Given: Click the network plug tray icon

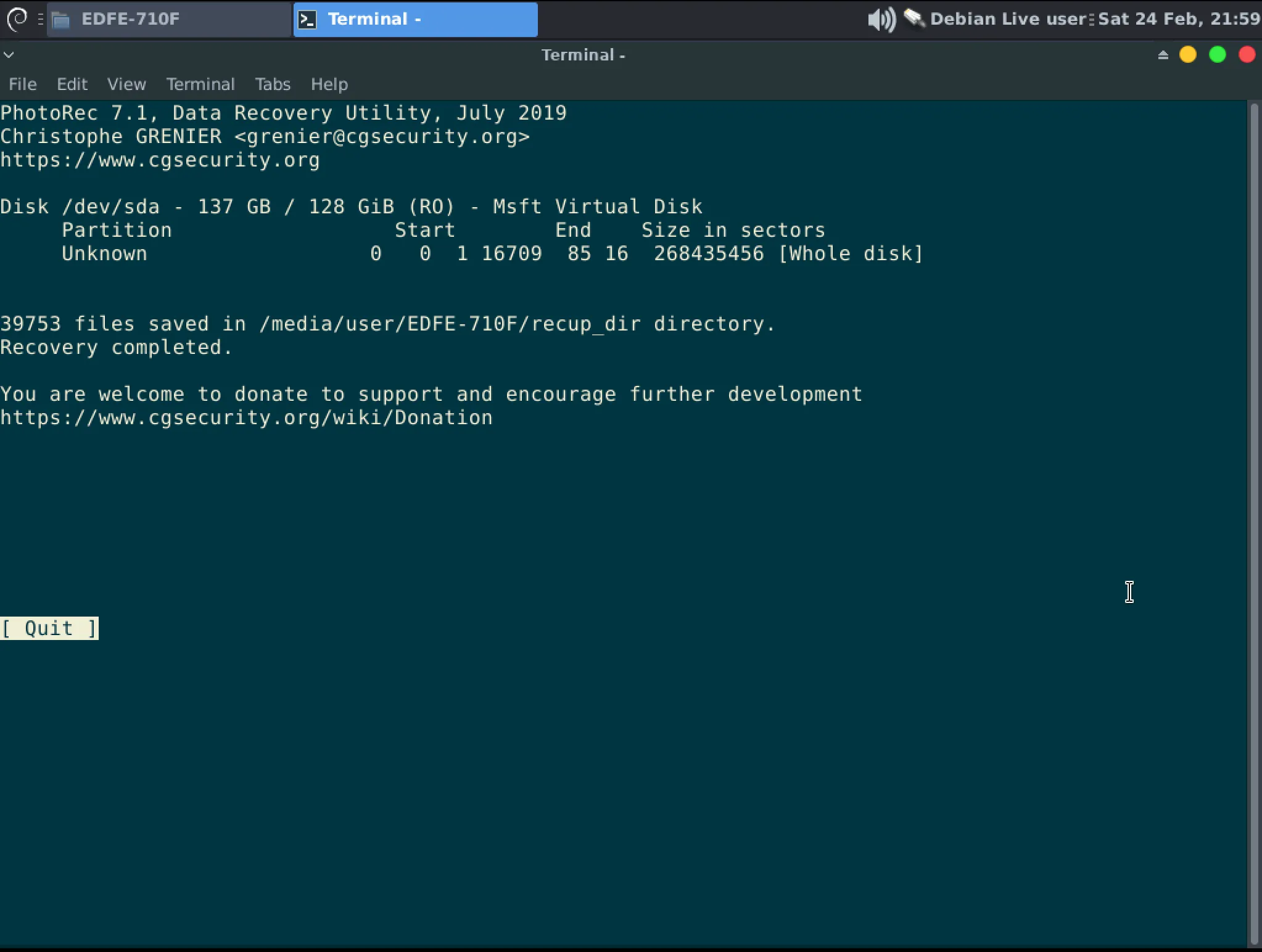Looking at the screenshot, I should [914, 19].
